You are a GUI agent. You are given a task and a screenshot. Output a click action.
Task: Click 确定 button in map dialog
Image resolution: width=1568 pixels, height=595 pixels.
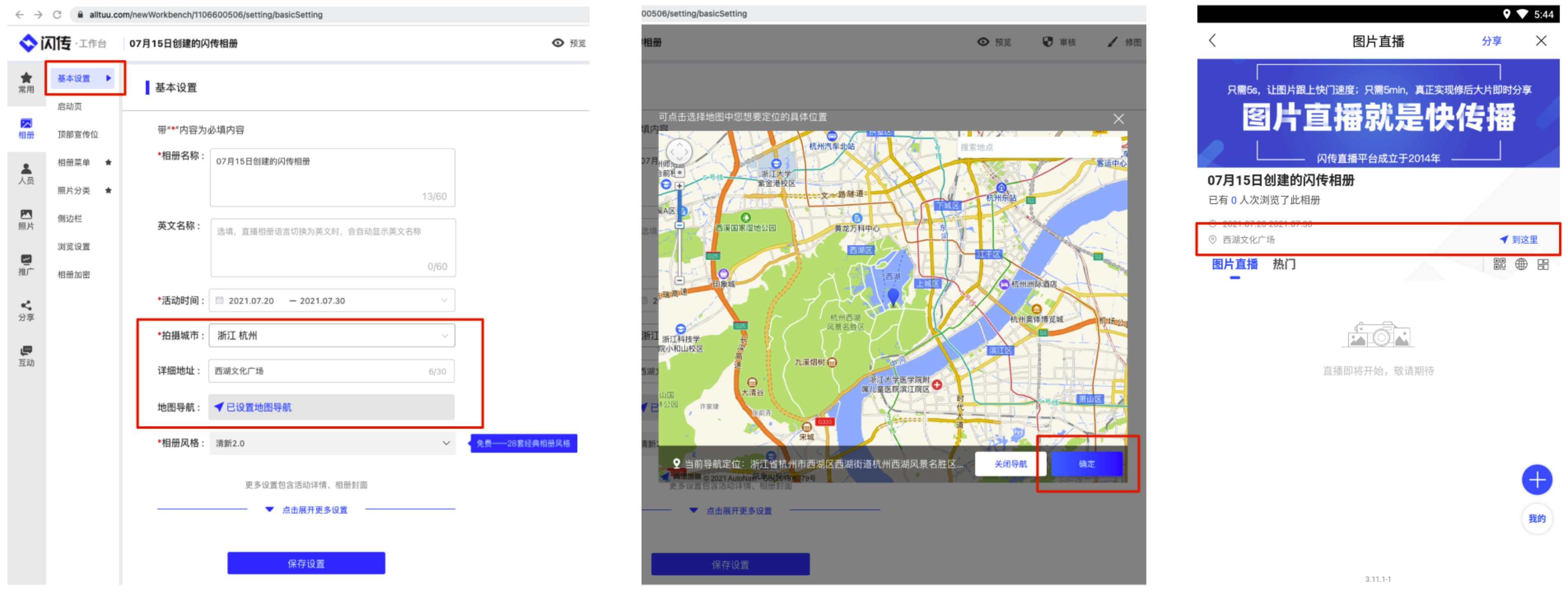click(1087, 464)
